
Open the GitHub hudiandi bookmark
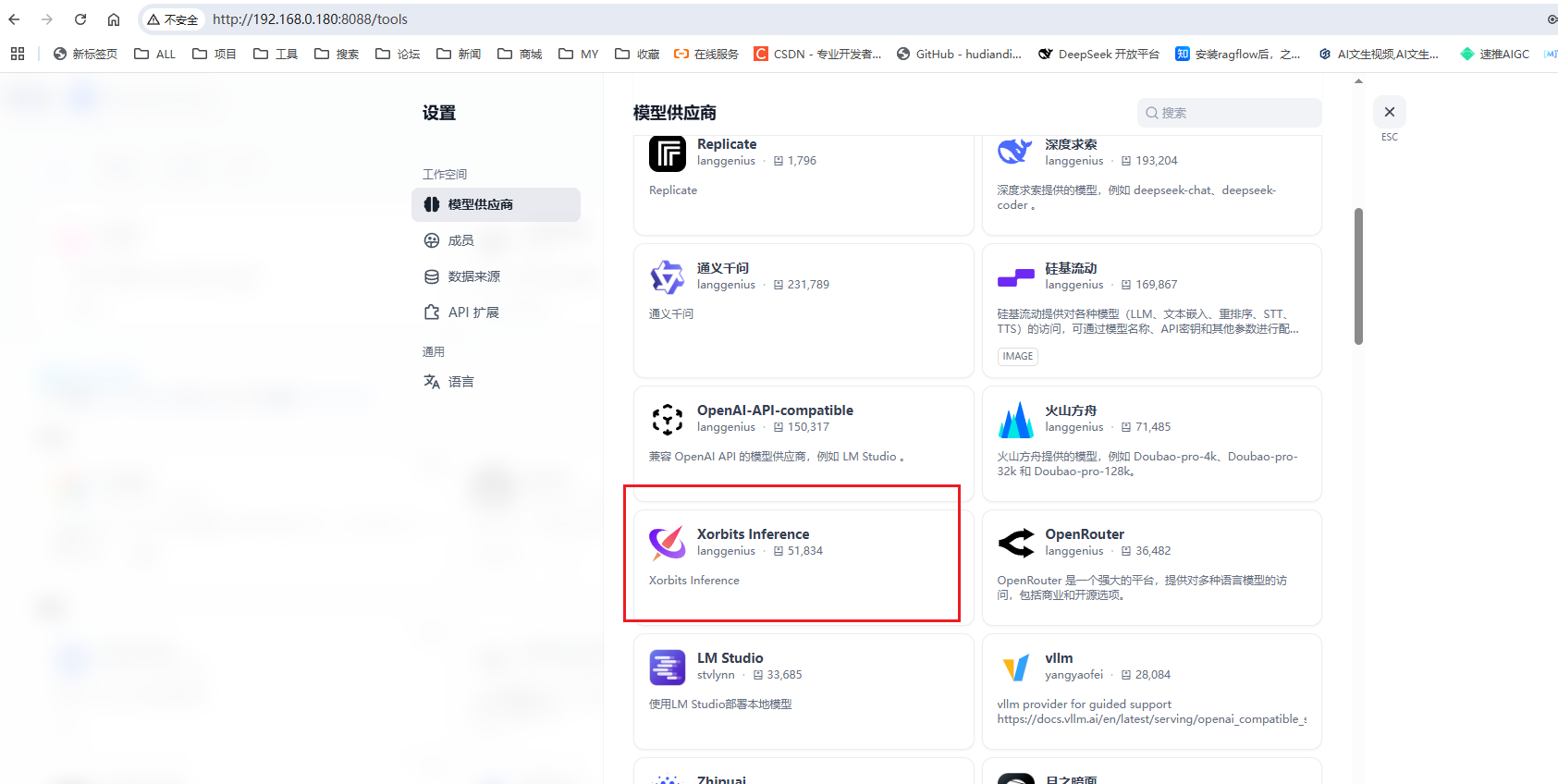click(x=959, y=54)
